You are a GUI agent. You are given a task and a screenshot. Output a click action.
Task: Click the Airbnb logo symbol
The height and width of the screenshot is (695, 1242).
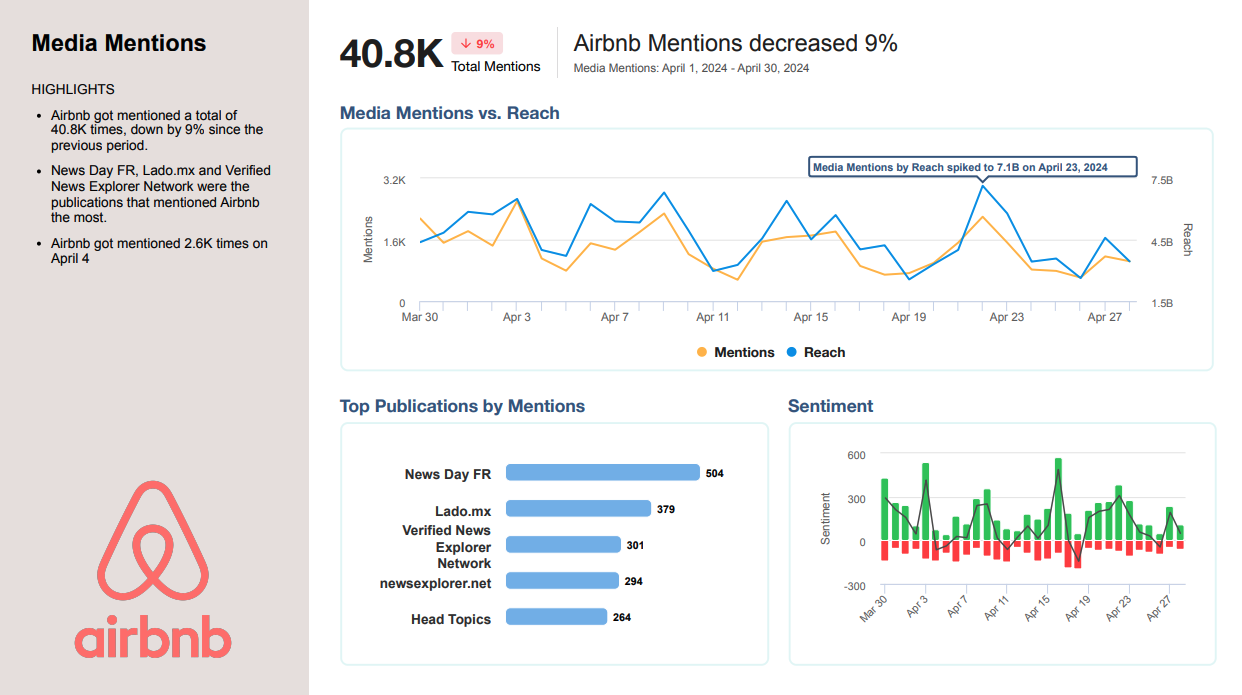point(153,545)
